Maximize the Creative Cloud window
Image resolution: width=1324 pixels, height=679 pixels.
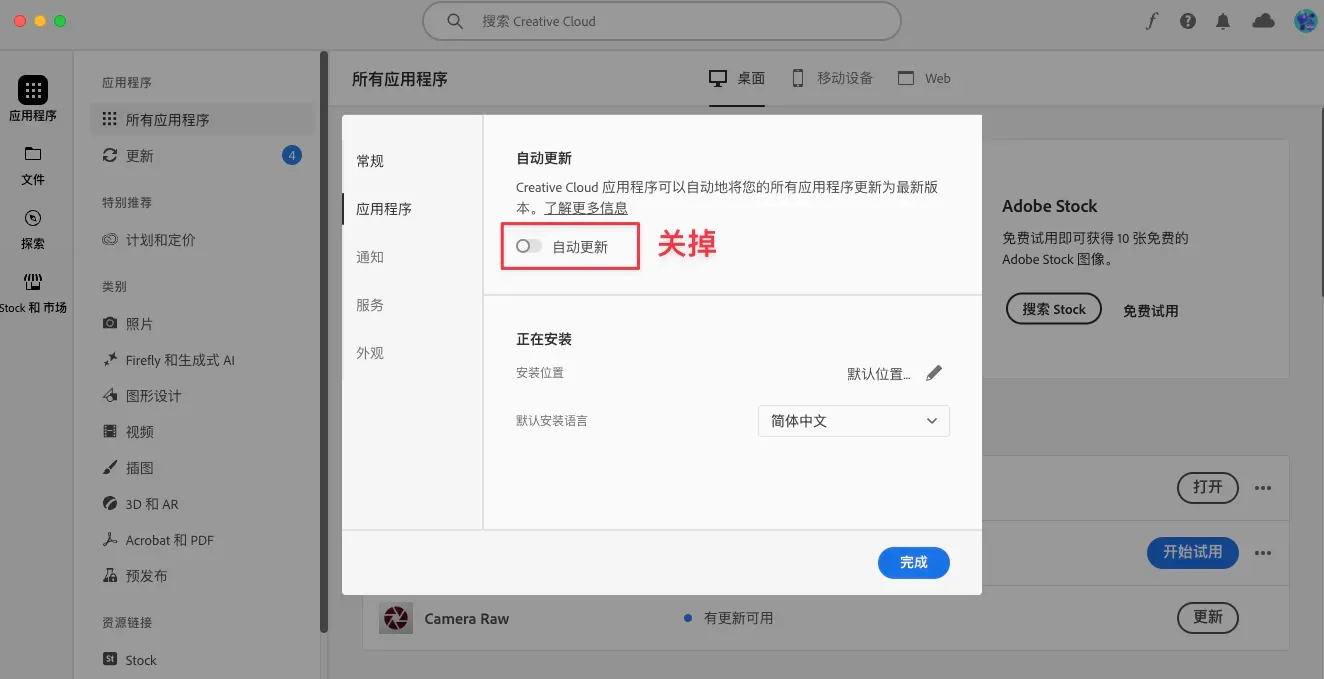tap(60, 21)
